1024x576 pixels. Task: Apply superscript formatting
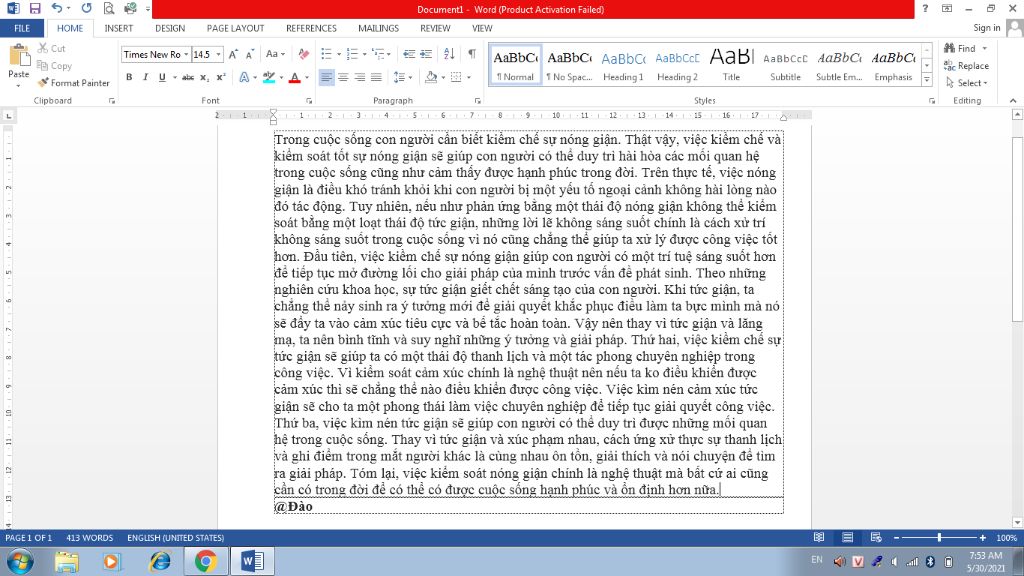pyautogui.click(x=221, y=77)
